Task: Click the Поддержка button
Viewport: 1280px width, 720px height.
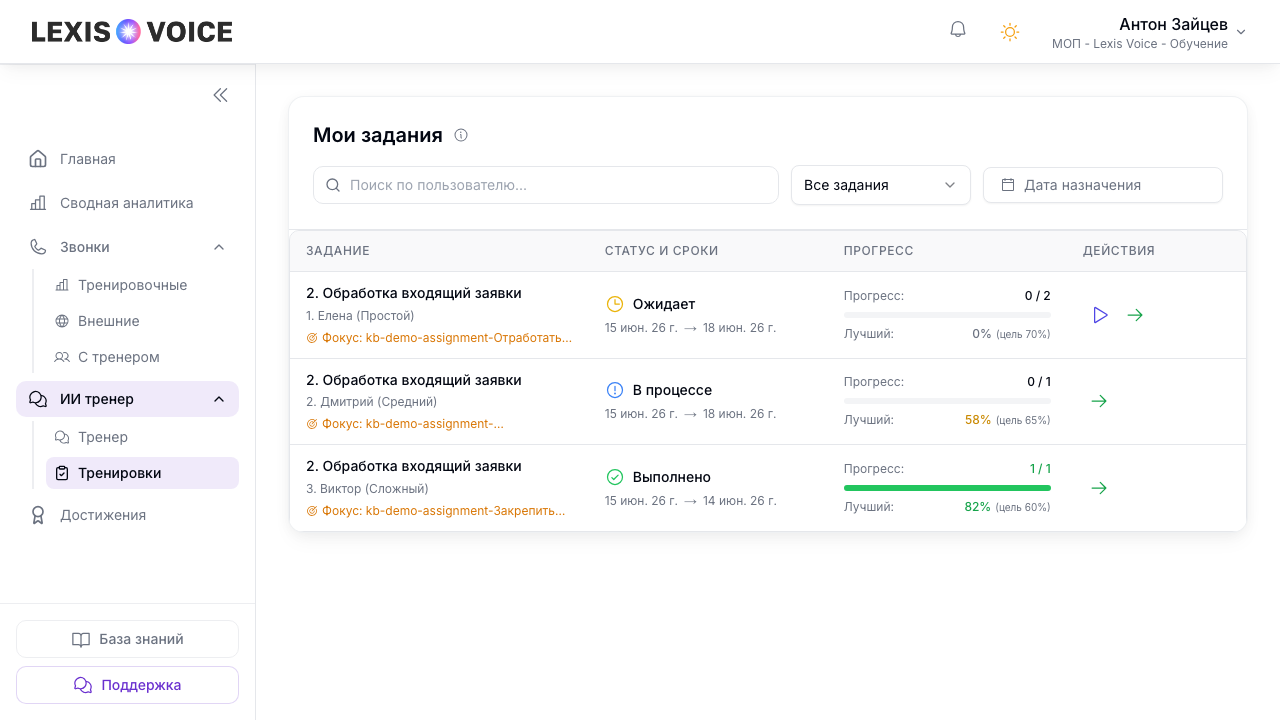Action: 127,685
